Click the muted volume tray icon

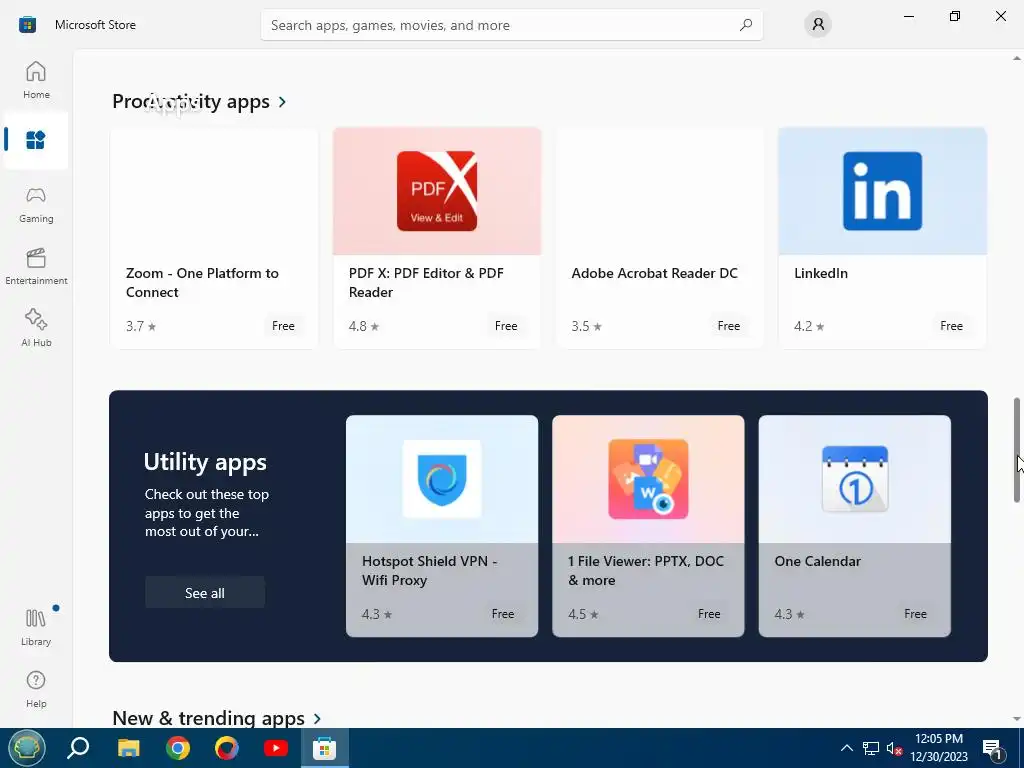tap(895, 748)
